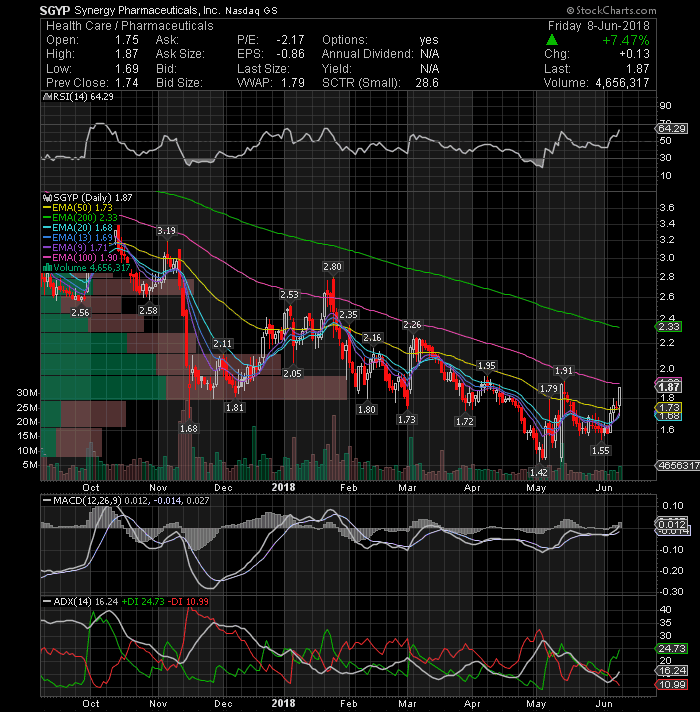Click the green up-arrow change indicator
The image size is (700, 712).
pyautogui.click(x=552, y=40)
